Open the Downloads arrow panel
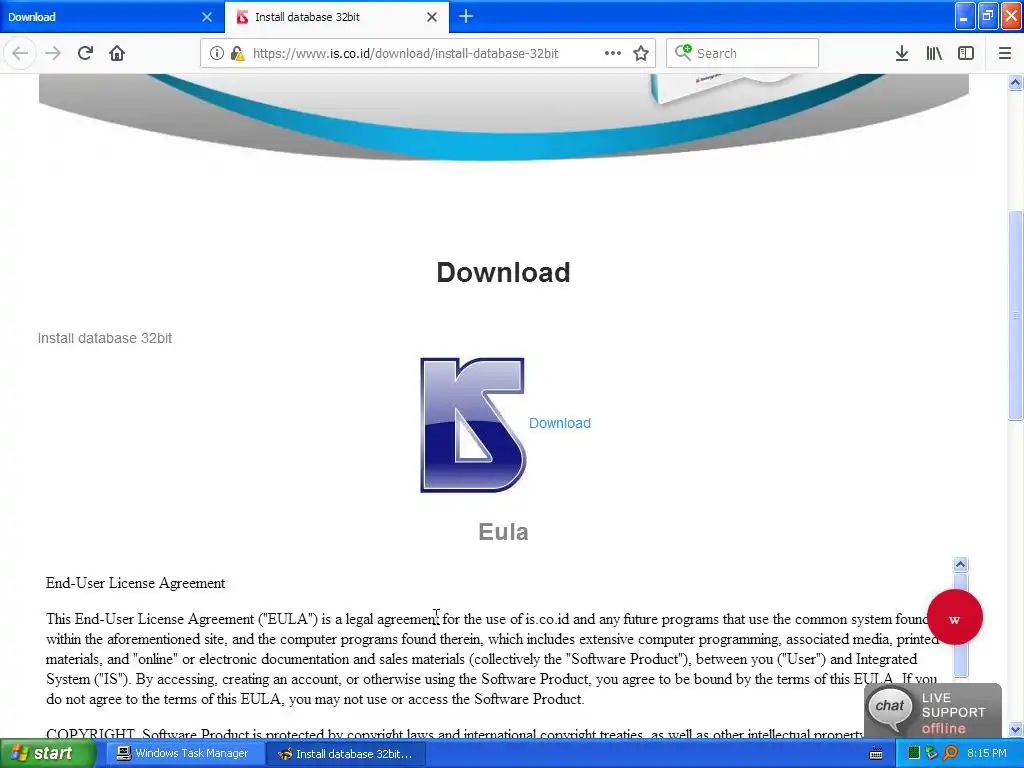 click(902, 53)
